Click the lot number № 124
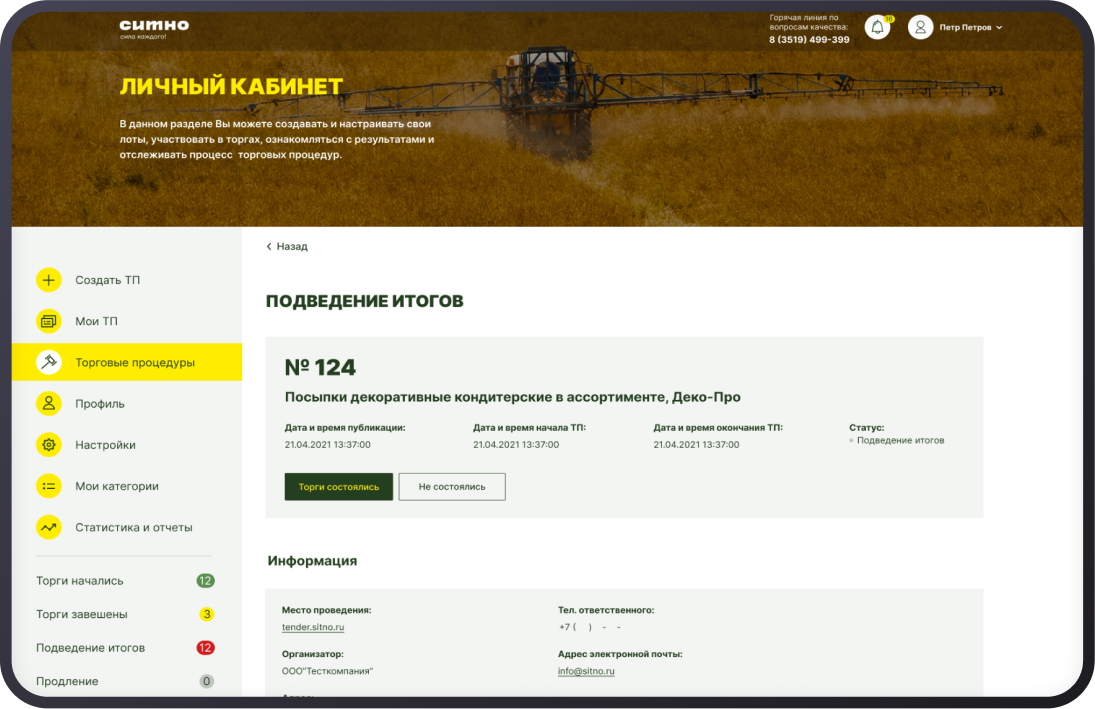The image size is (1095, 709). click(x=321, y=367)
